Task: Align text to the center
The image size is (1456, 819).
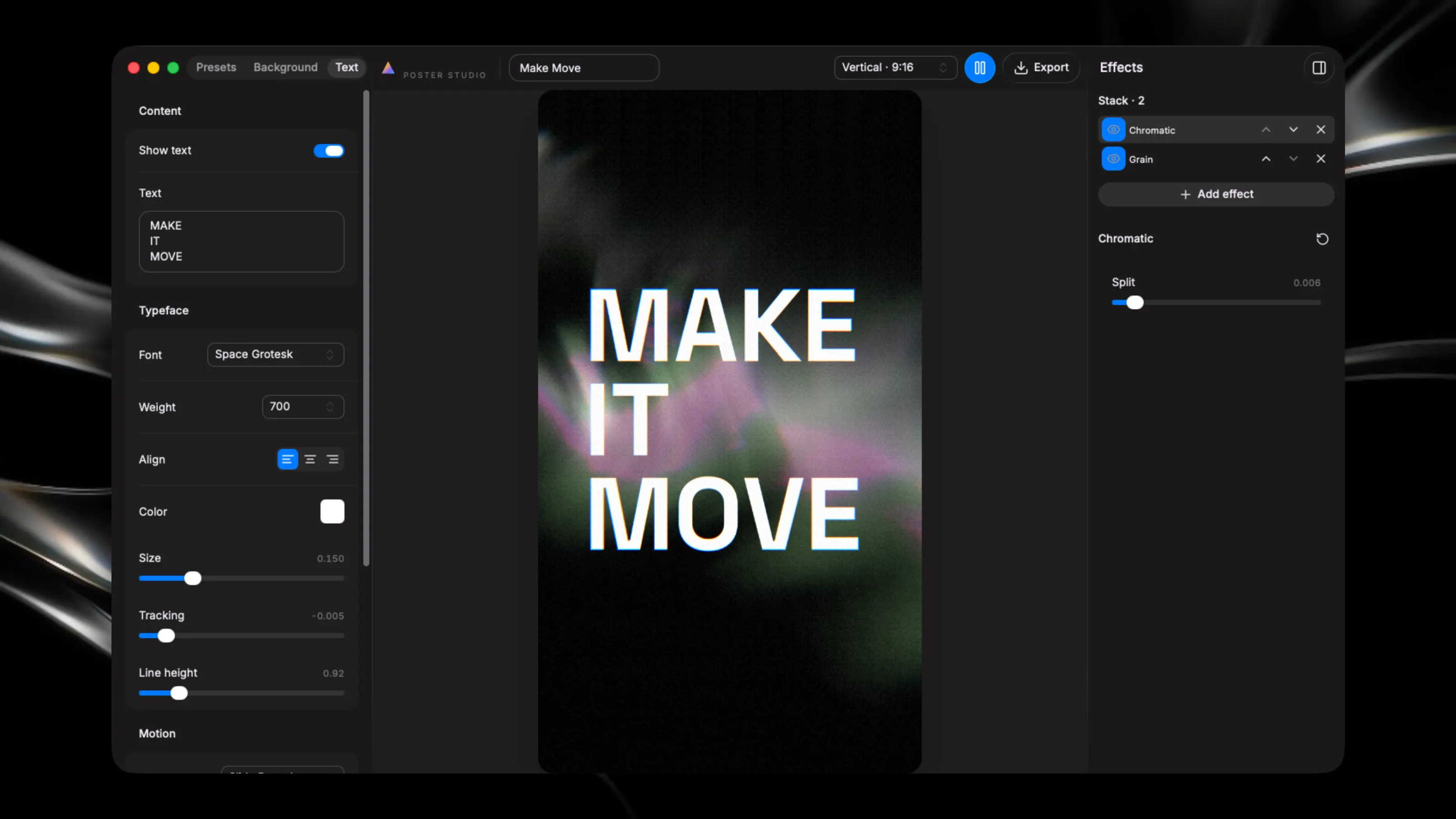Action: 310,460
